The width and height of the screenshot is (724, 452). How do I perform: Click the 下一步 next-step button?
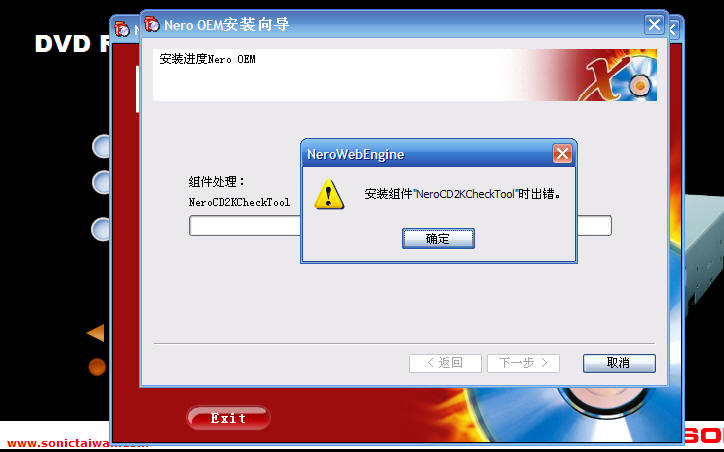[523, 363]
